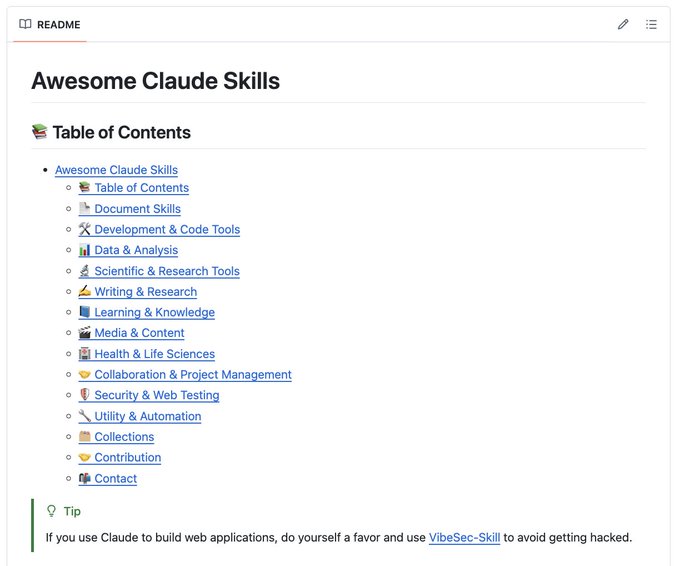Click the lightbulb icon next to Tip

pos(51,511)
